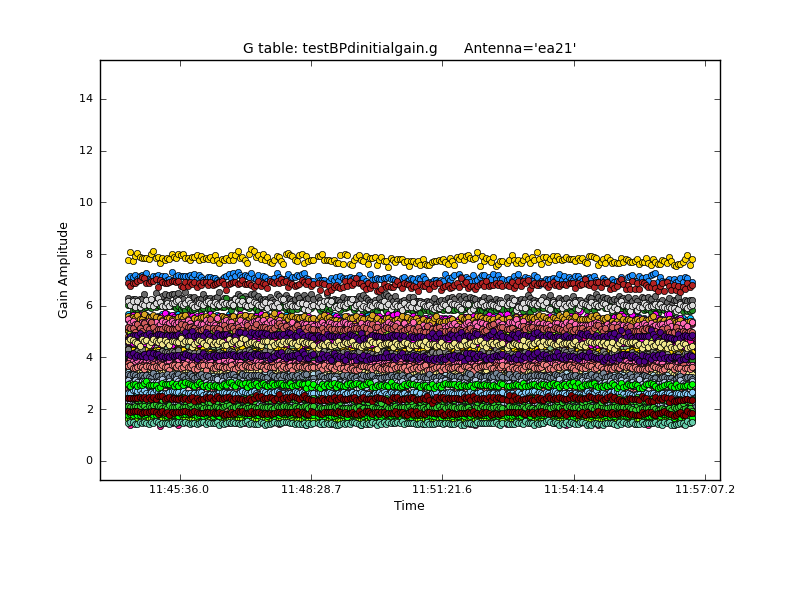Click the y-axis tick label 2
The image size is (800, 600).
(89, 409)
